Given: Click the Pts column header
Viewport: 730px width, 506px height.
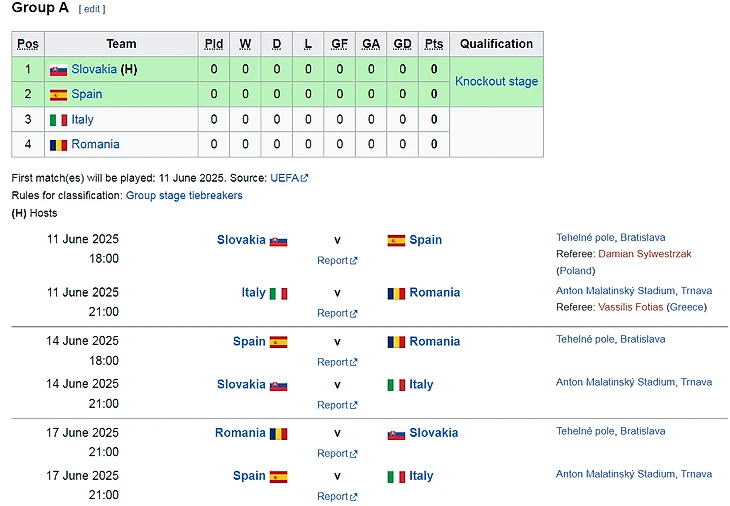Looking at the screenshot, I should (x=433, y=44).
